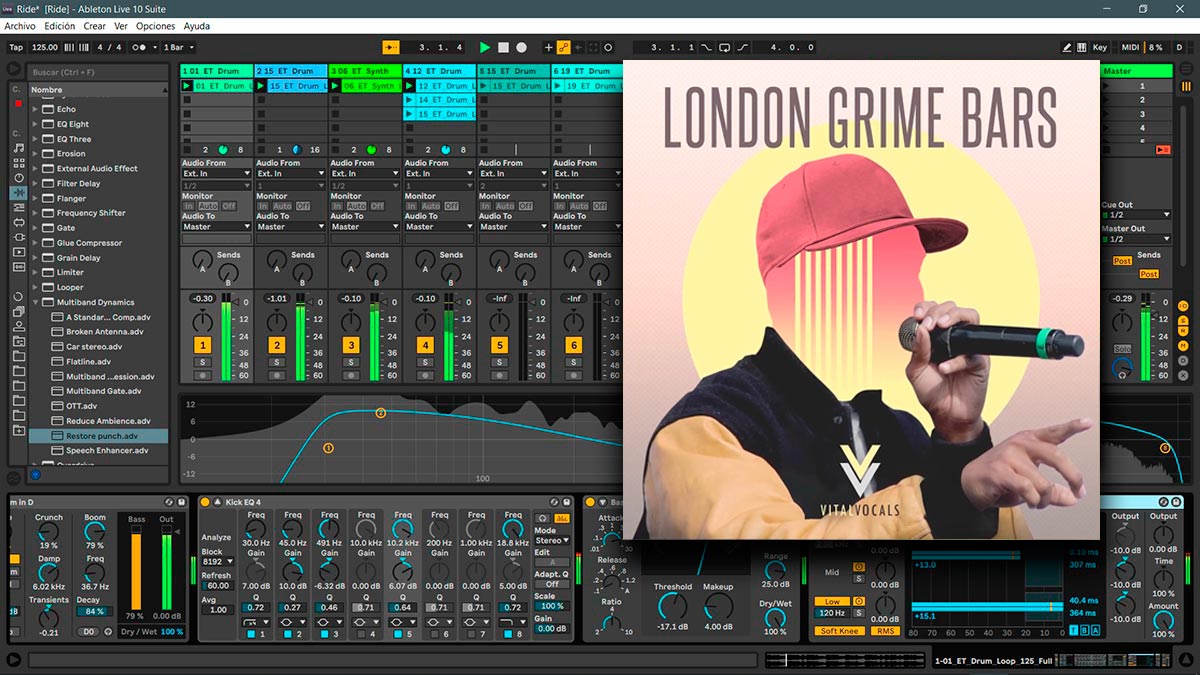Open the EQ Block 8192 dropdown

coord(217,562)
